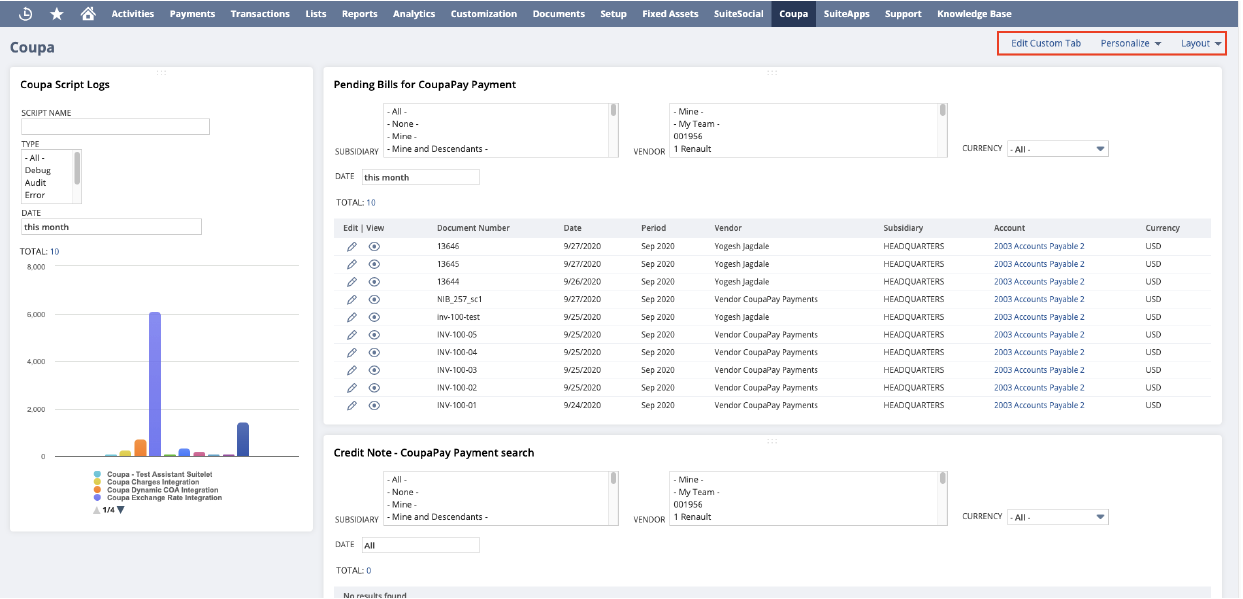1243x599 pixels.
Task: Open the Payments menu
Action: click(192, 14)
